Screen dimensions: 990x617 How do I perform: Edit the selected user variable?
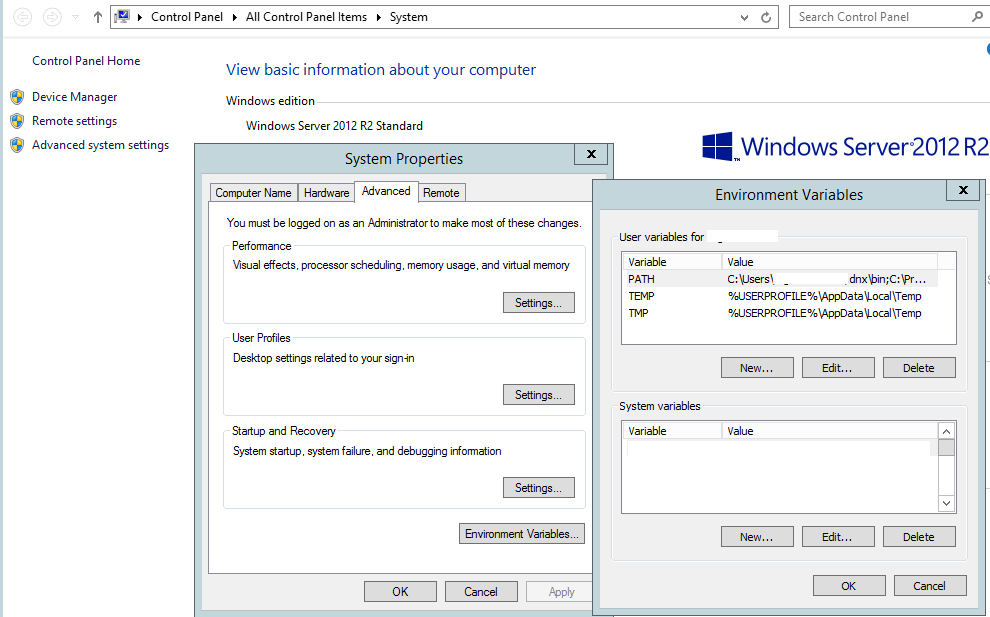click(x=838, y=368)
